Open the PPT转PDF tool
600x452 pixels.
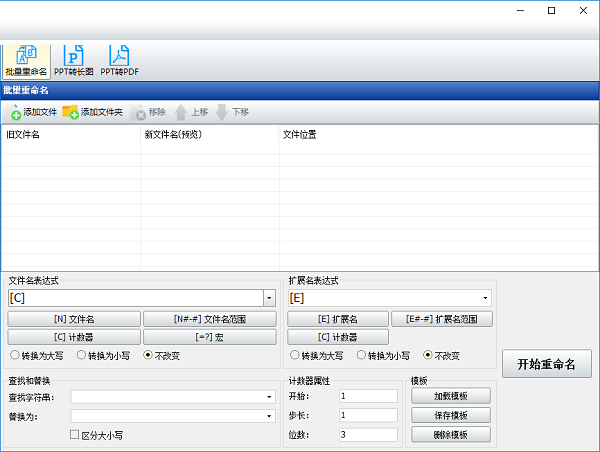click(x=119, y=58)
